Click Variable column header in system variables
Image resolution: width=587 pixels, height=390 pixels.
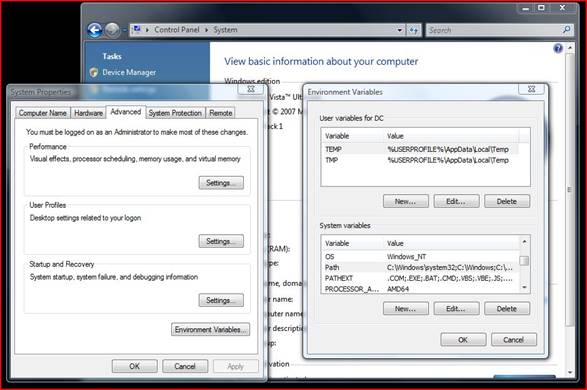tap(353, 243)
